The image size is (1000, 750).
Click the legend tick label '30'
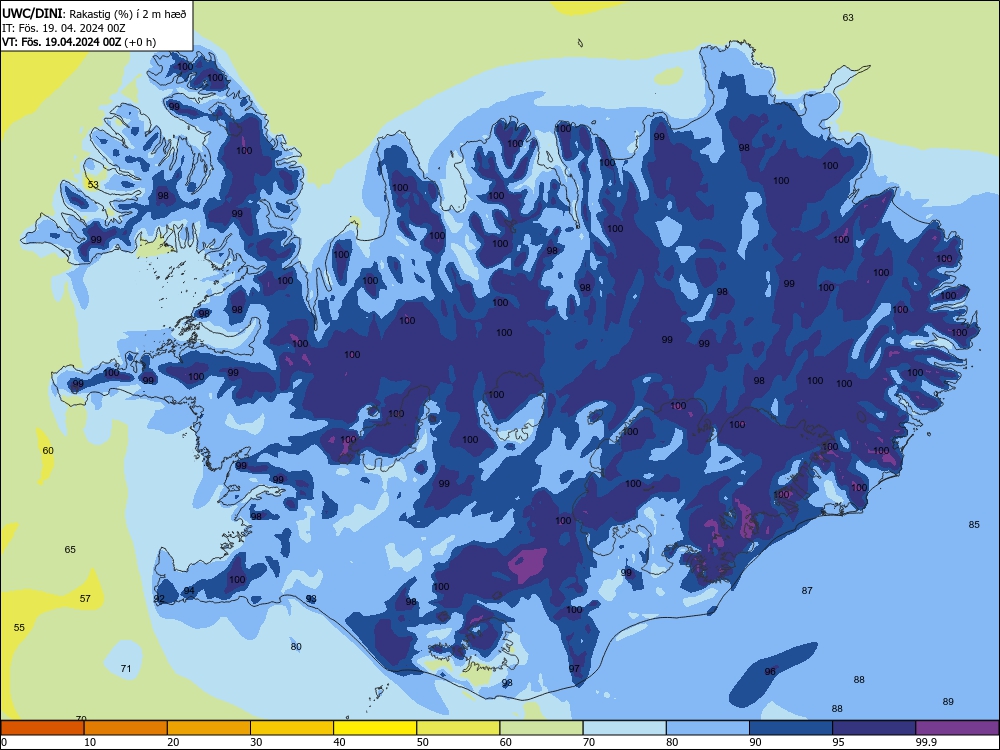pos(256,742)
